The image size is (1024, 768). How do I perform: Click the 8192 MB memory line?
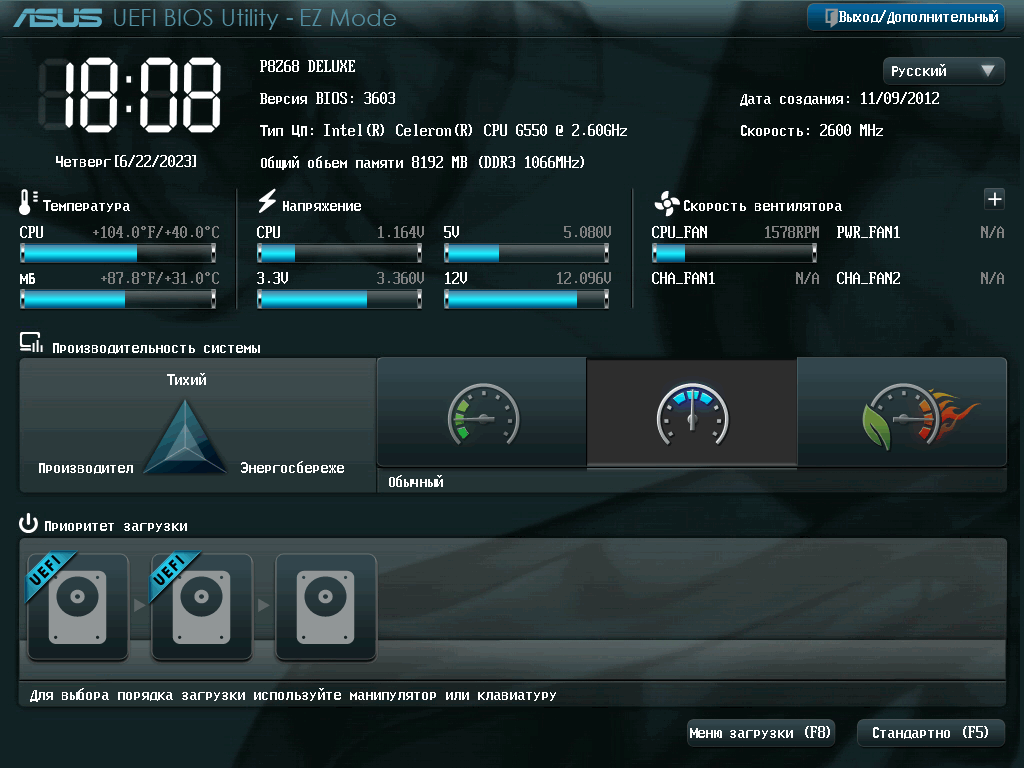pyautogui.click(x=423, y=163)
